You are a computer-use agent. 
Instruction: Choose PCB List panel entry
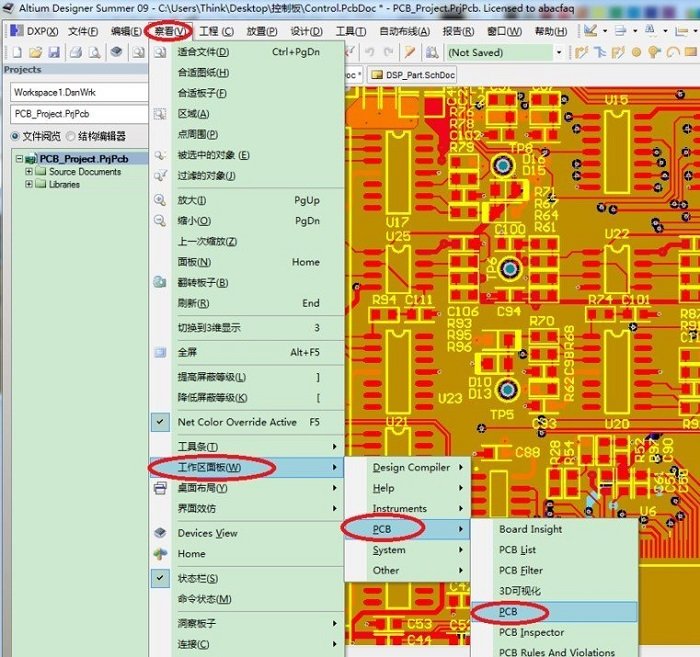(554, 549)
